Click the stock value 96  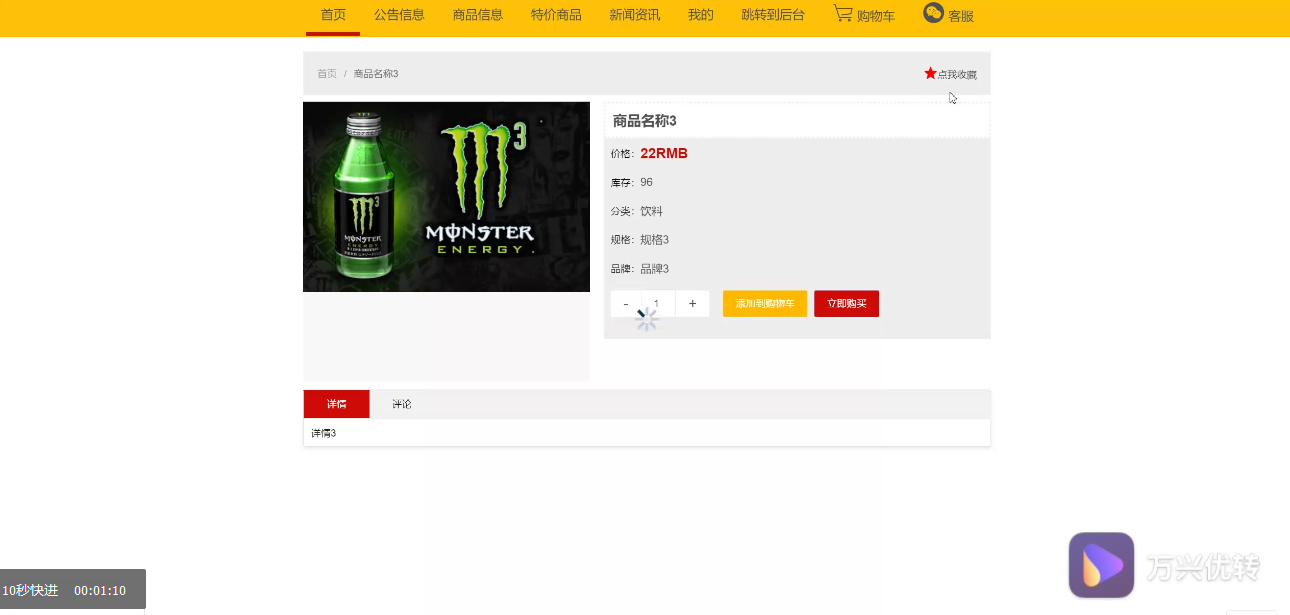click(646, 182)
